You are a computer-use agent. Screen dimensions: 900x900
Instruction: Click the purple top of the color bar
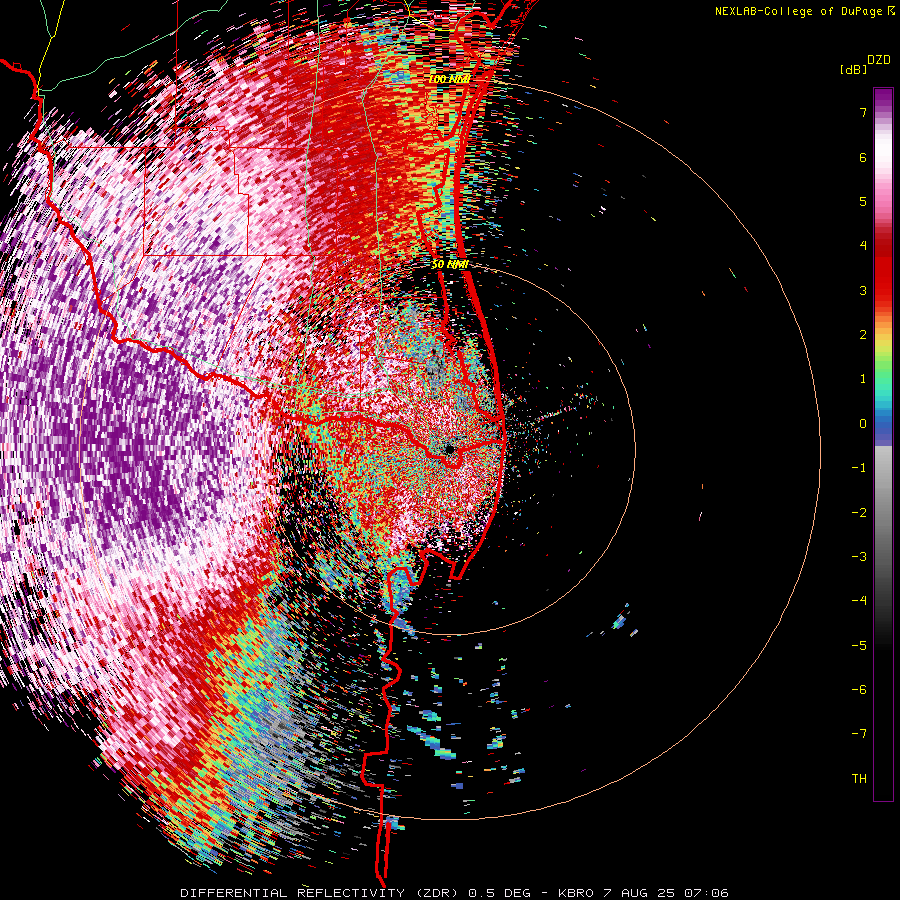883,98
